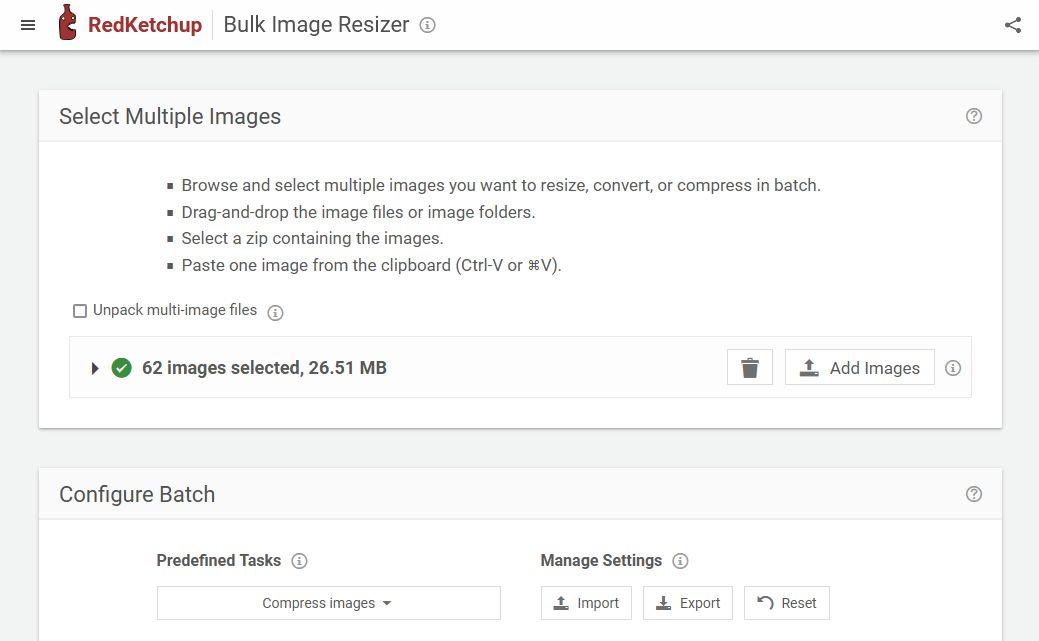Open help for the Configure Batch section
Image resolution: width=1039 pixels, height=641 pixels.
[973, 494]
